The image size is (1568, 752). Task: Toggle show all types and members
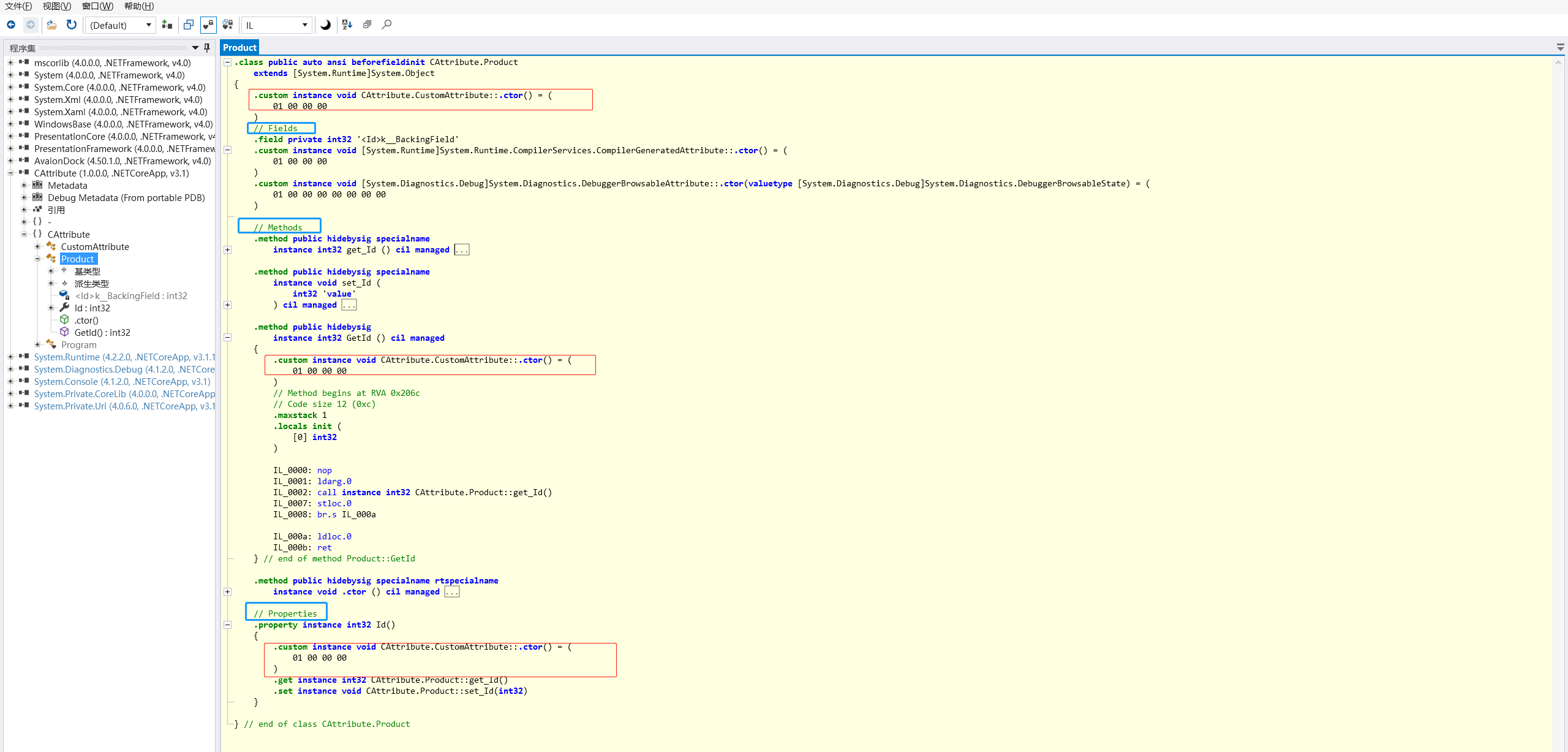point(228,25)
